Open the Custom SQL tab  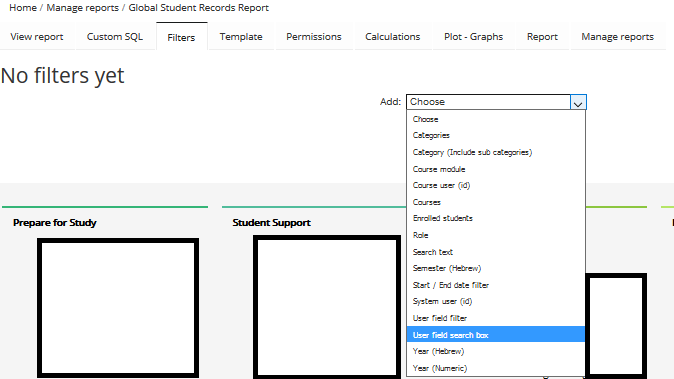115,37
